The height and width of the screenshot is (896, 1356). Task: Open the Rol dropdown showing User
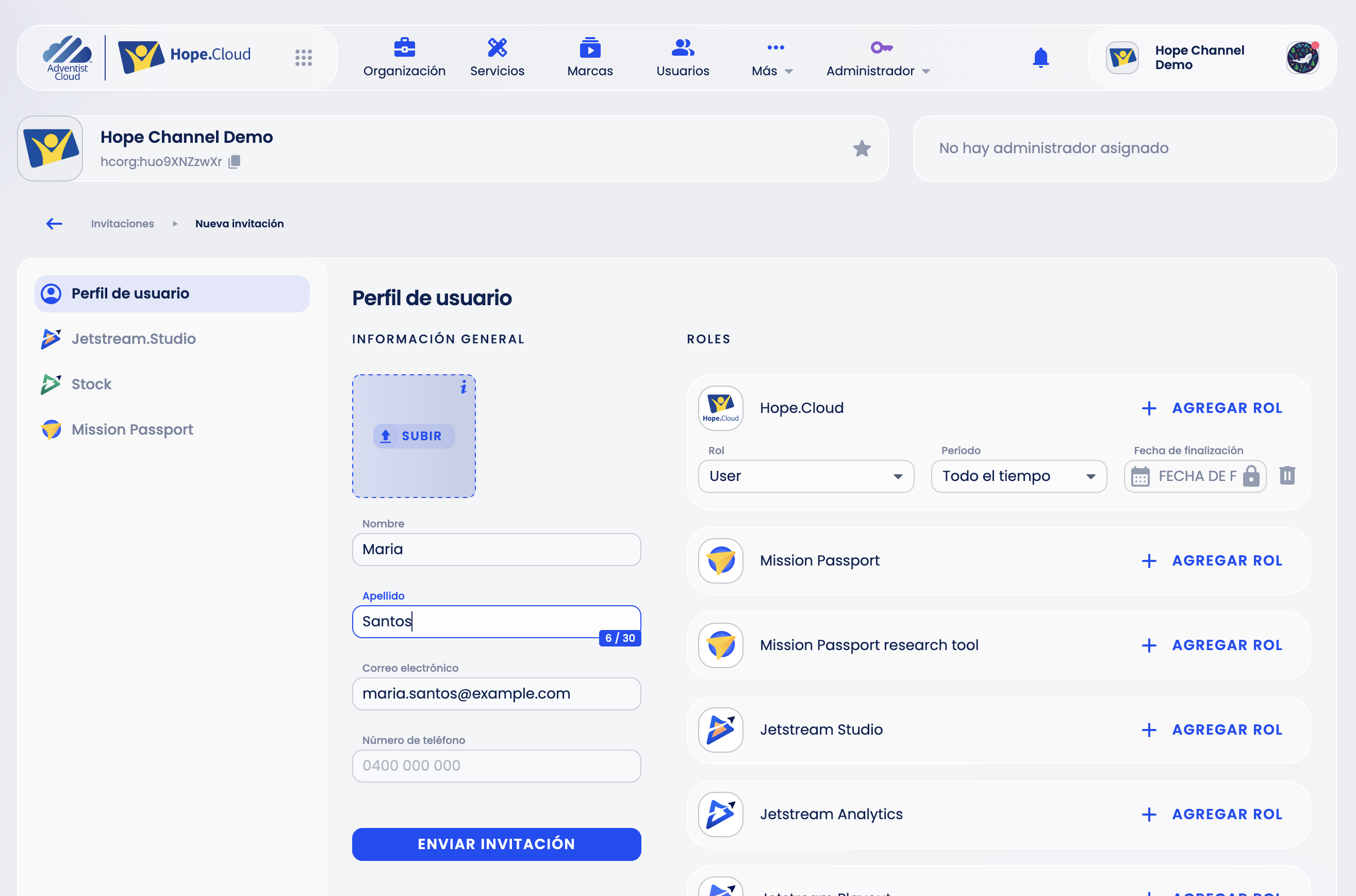pyautogui.click(x=806, y=476)
